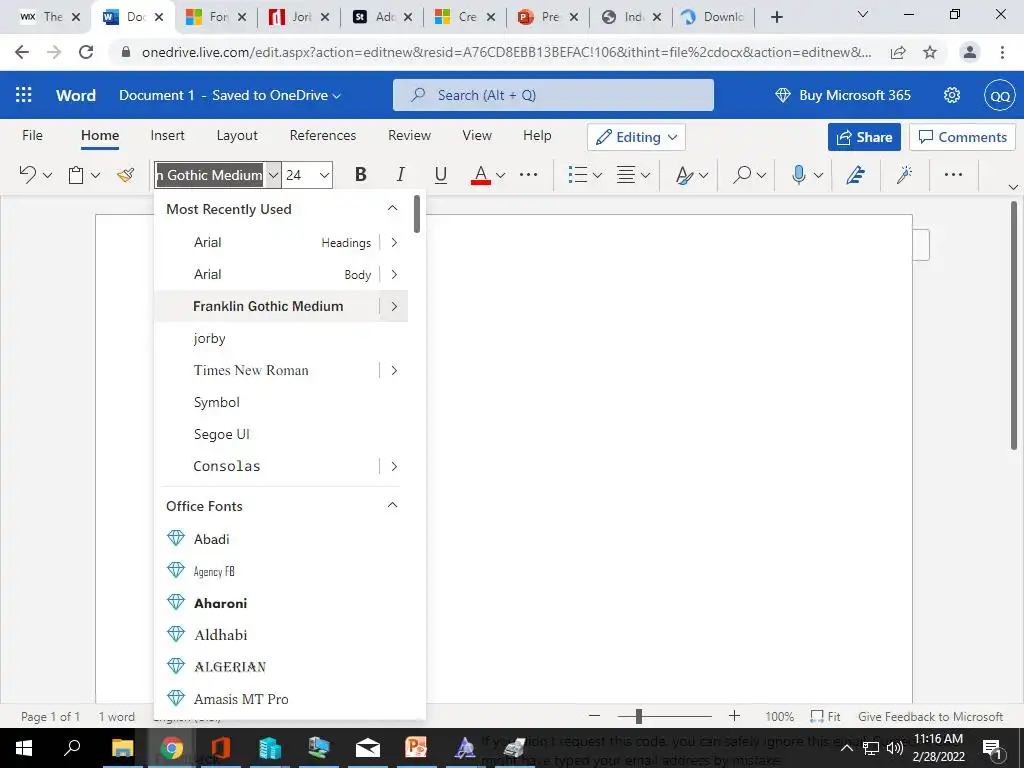Click the font list scrollbar thumb
This screenshot has height=768, width=1024.
click(417, 214)
